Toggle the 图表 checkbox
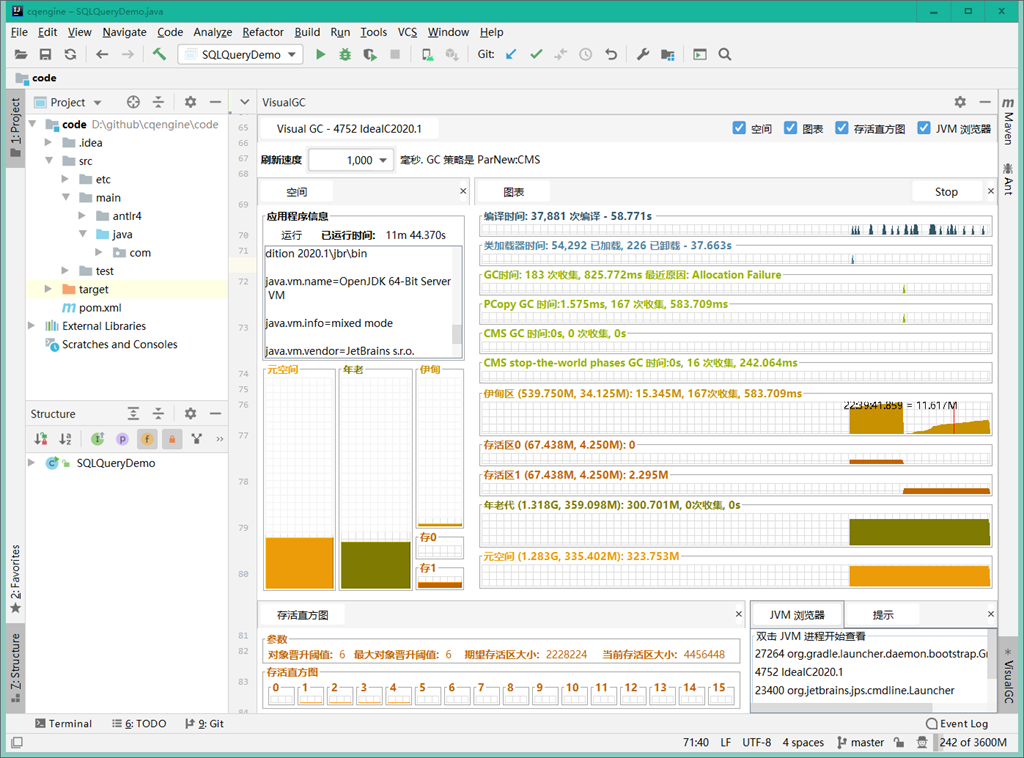Image resolution: width=1024 pixels, height=758 pixels. pos(790,128)
